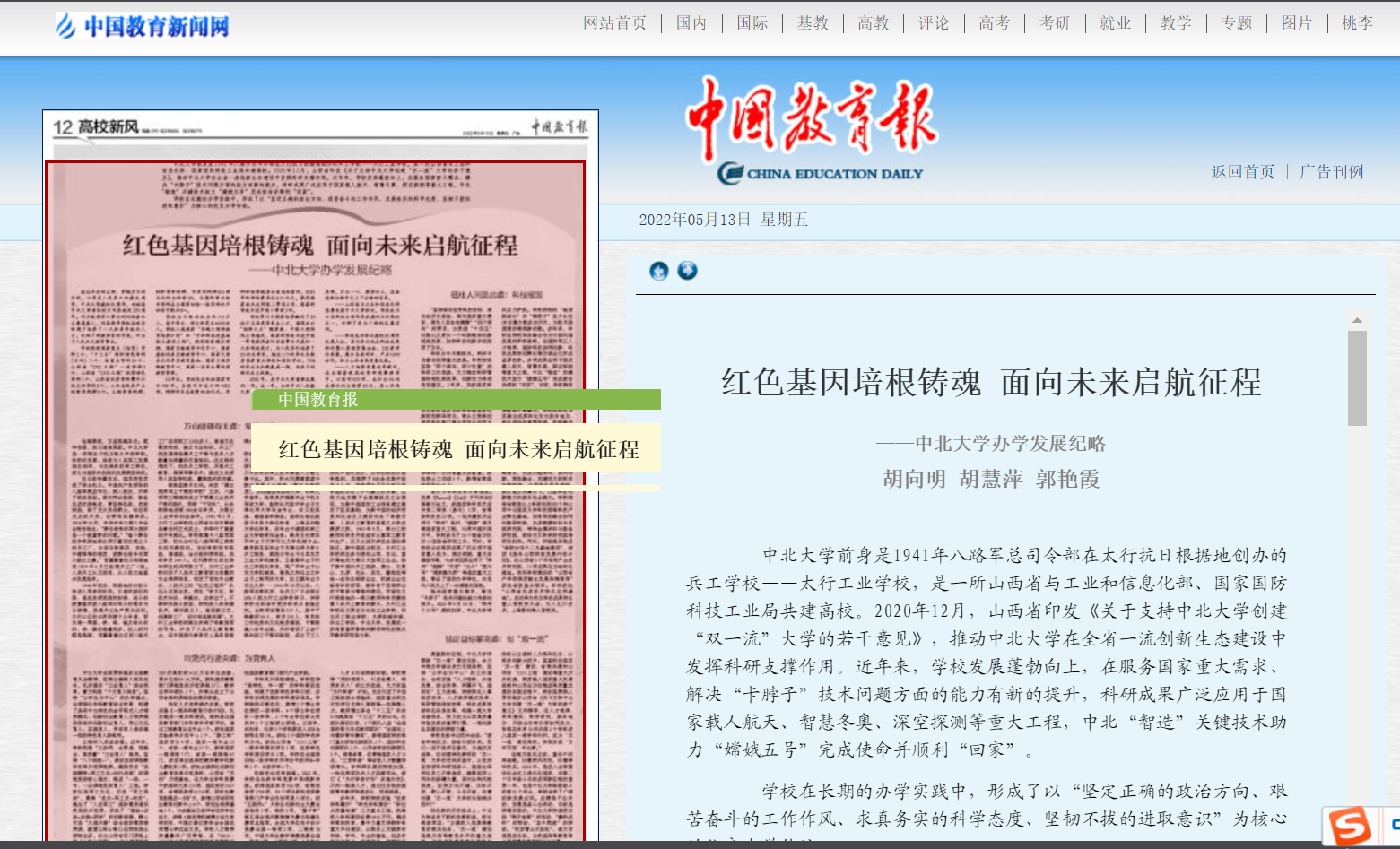Image resolution: width=1400 pixels, height=849 pixels.
Task: Open the 高考 navigation item
Action: 994,23
